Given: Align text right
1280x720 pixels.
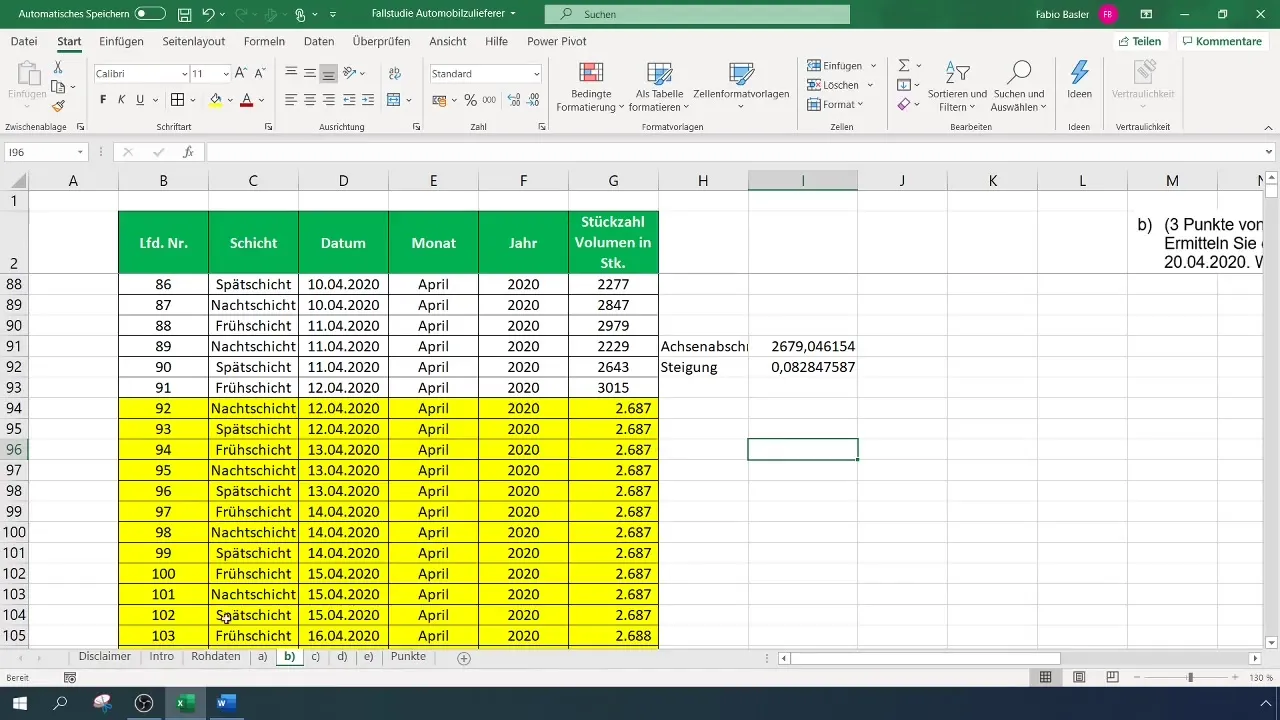Looking at the screenshot, I should click(329, 100).
